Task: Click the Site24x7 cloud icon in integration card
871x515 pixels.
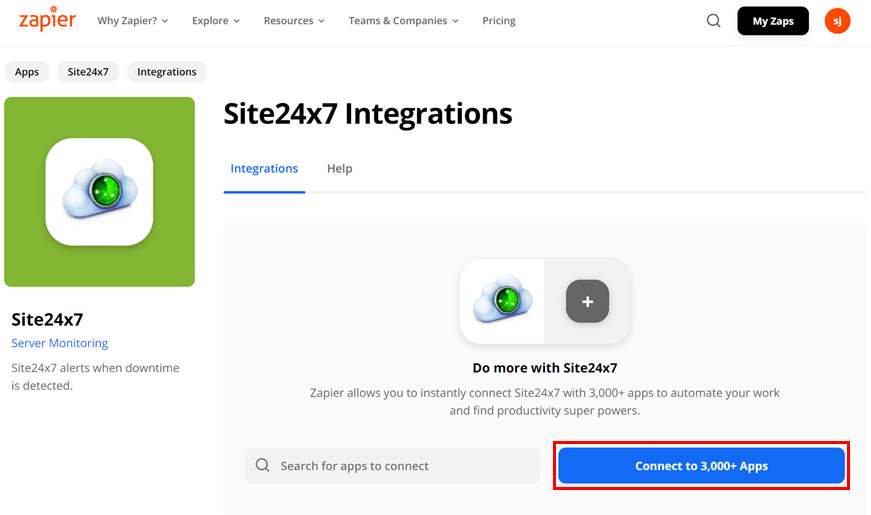Action: (x=502, y=301)
